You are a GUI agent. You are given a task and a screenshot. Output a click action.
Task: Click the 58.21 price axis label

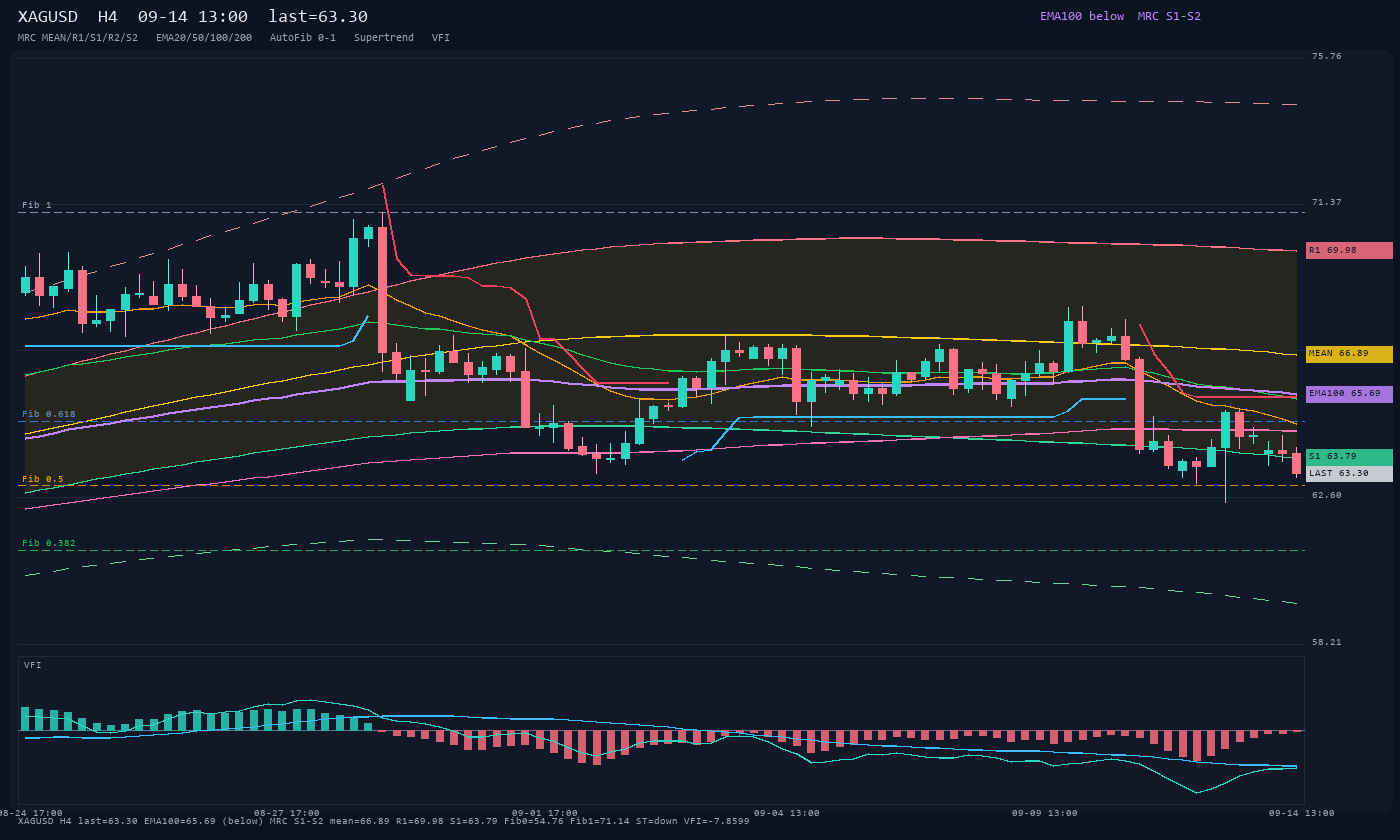coord(1327,642)
